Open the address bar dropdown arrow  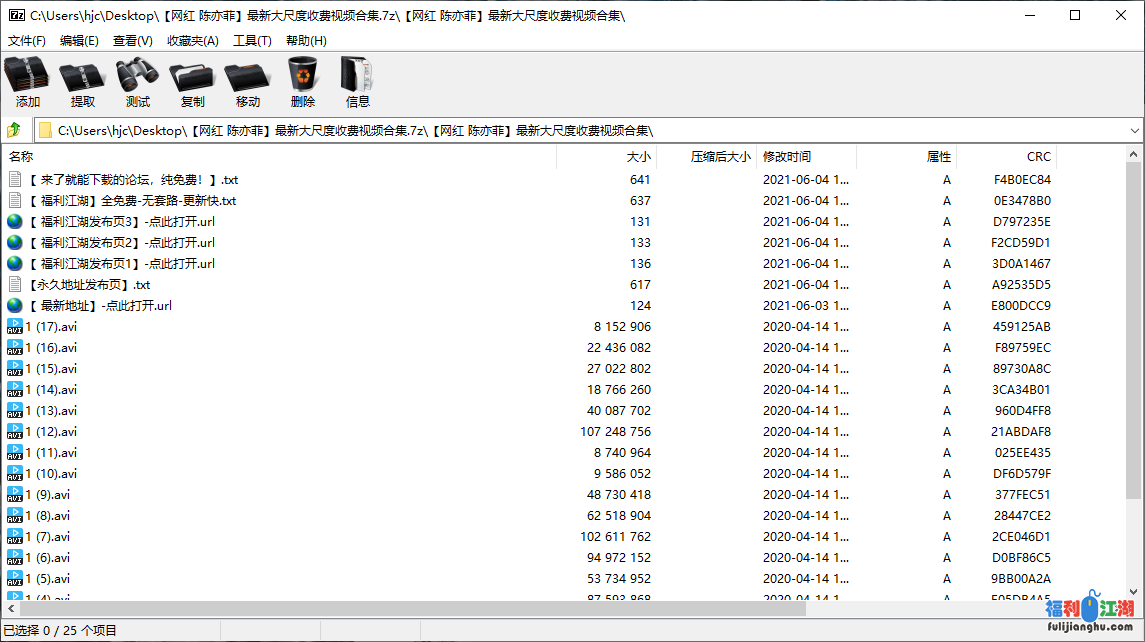click(x=1133, y=130)
